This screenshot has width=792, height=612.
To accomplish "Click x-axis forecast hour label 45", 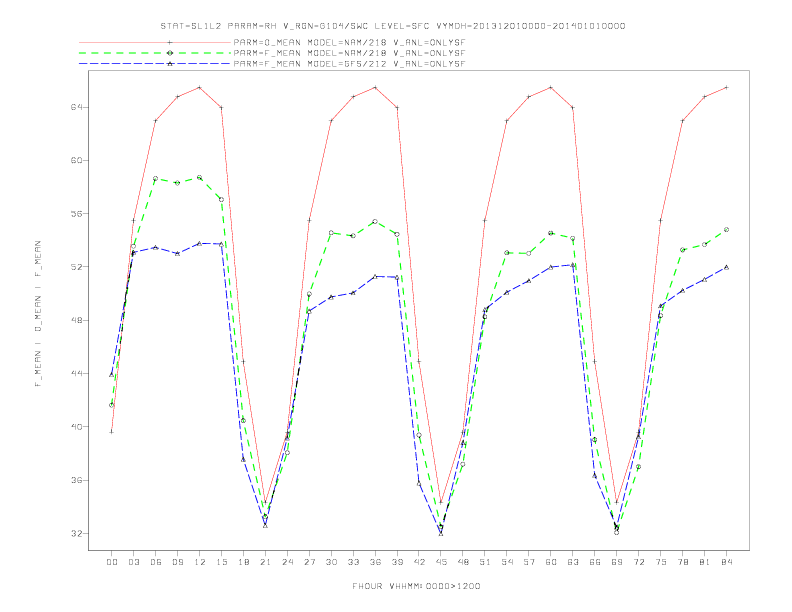I will pos(441,562).
